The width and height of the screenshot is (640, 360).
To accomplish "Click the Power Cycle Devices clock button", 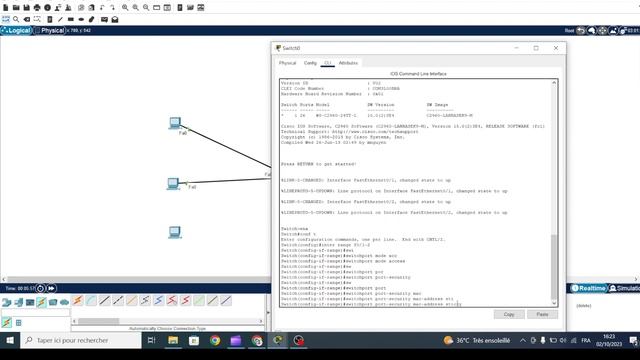I will (40, 289).
